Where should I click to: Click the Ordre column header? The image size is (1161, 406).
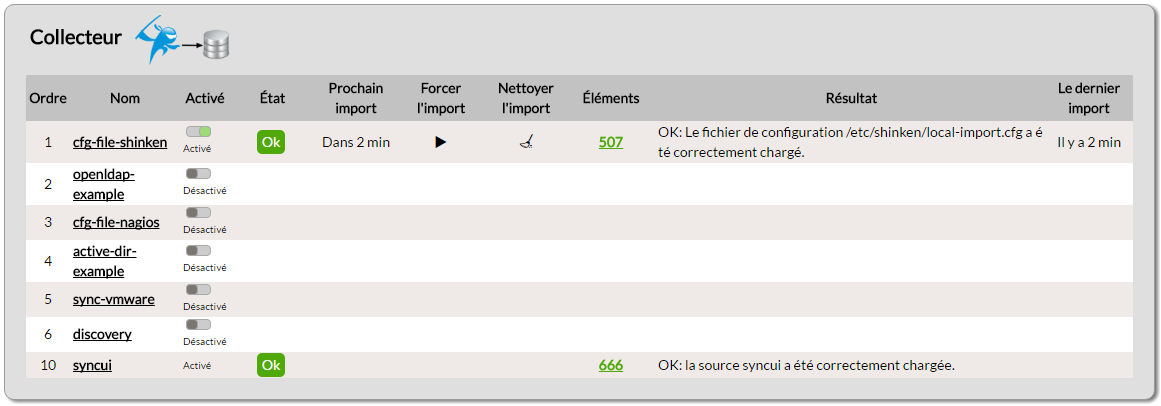(x=48, y=98)
